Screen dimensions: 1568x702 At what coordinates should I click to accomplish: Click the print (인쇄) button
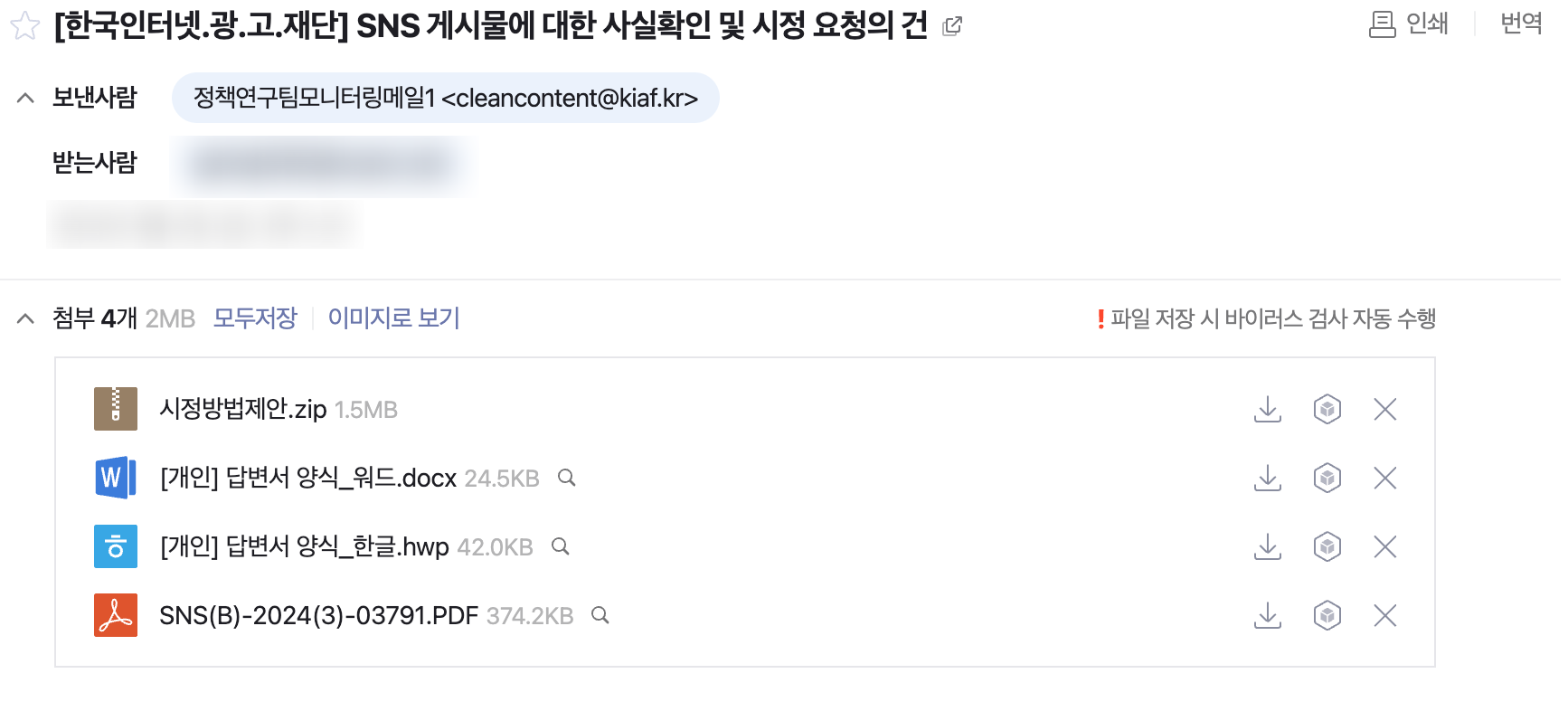(1409, 24)
